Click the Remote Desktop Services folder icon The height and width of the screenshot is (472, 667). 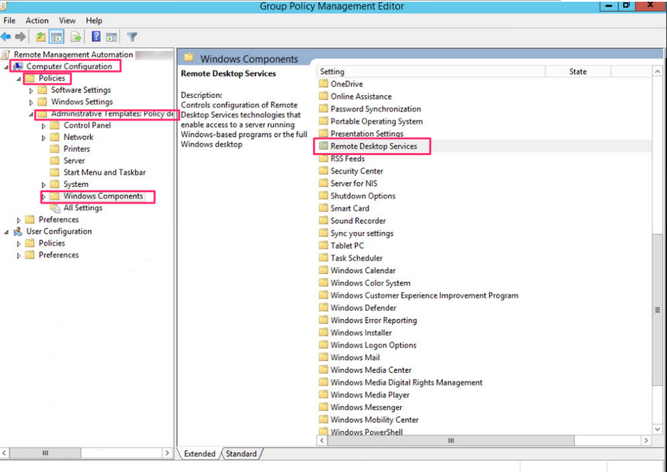click(324, 146)
